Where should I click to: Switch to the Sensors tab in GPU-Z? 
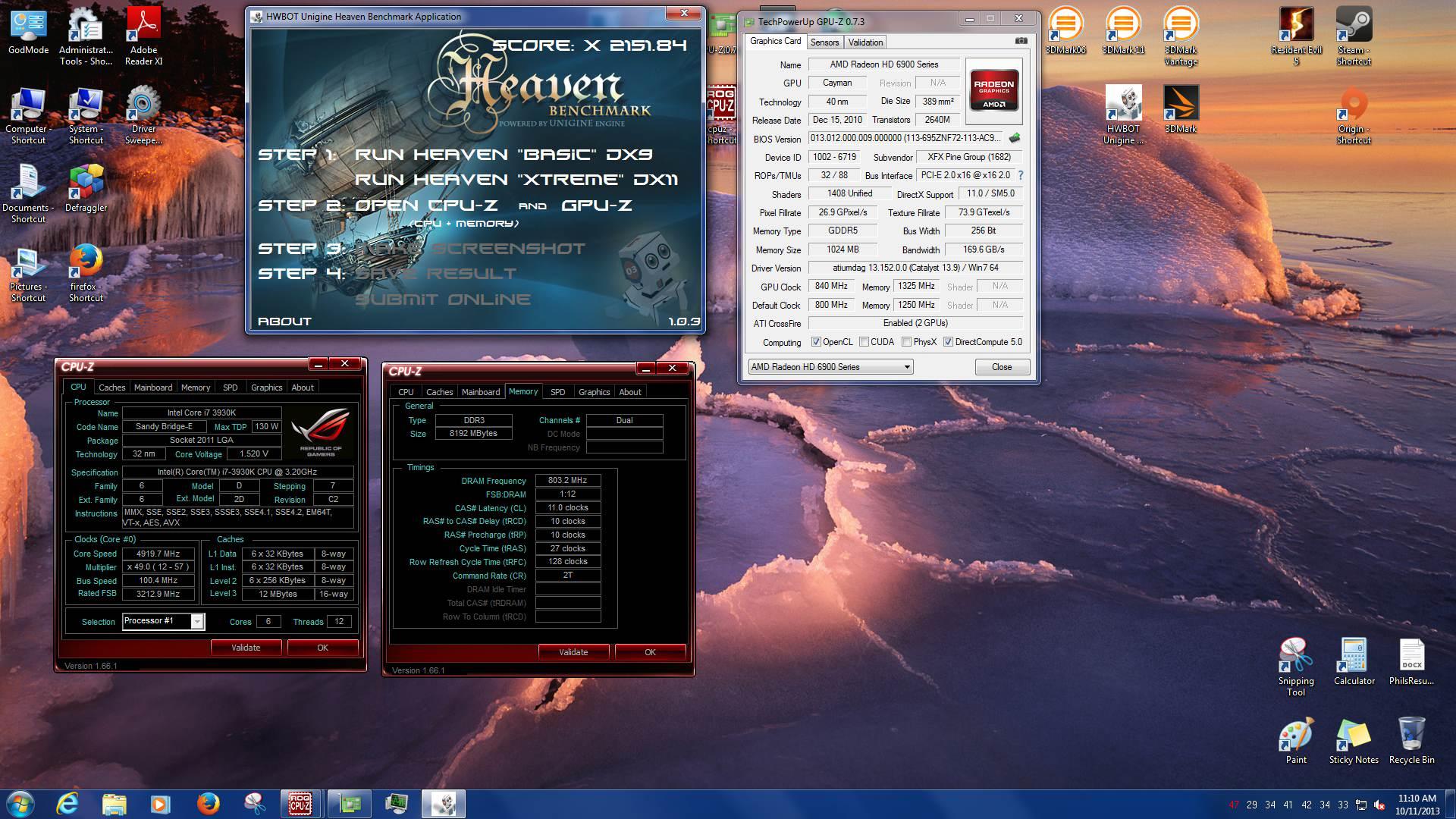point(824,42)
